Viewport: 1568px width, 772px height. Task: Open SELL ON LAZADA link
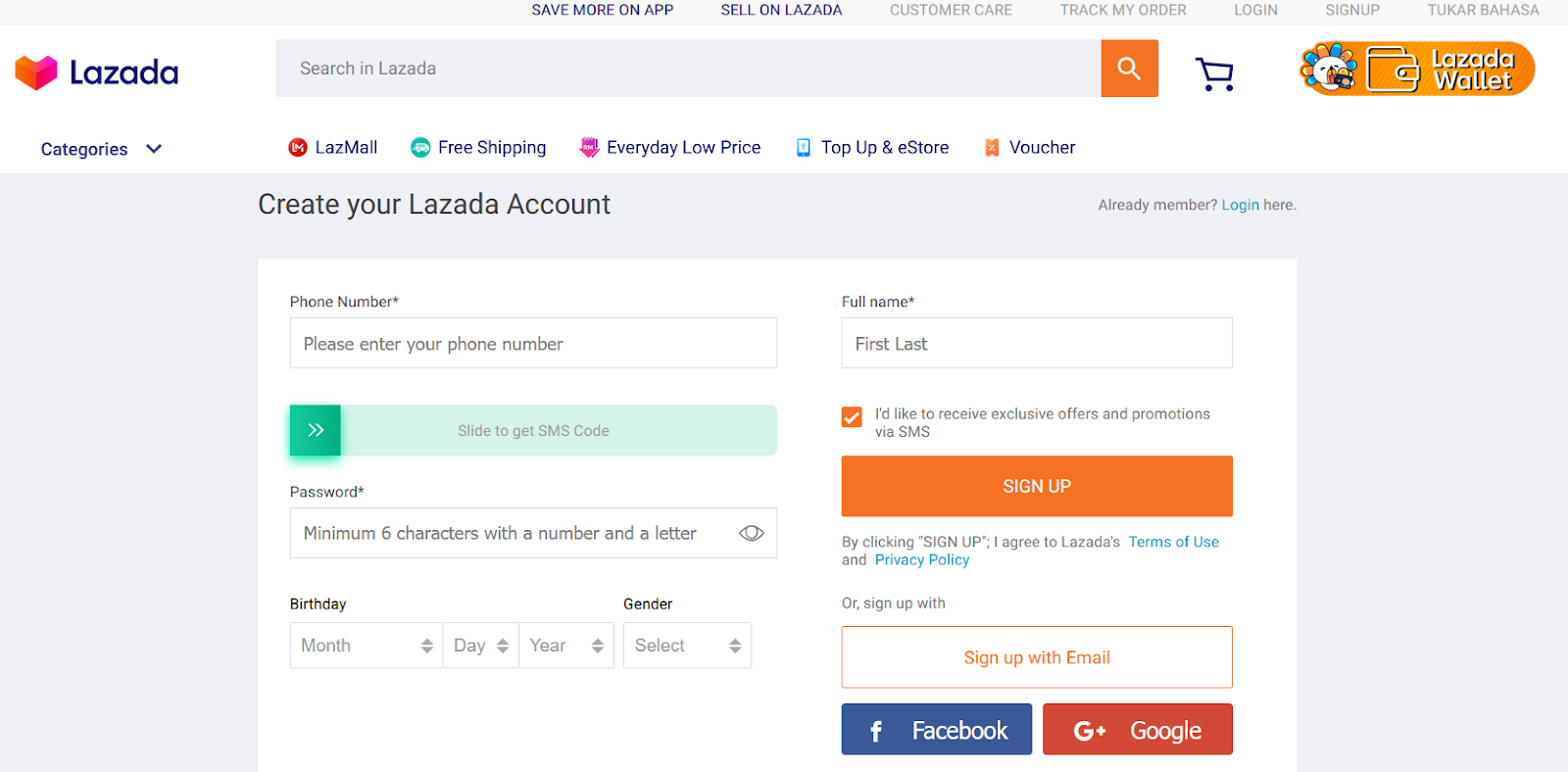[782, 10]
